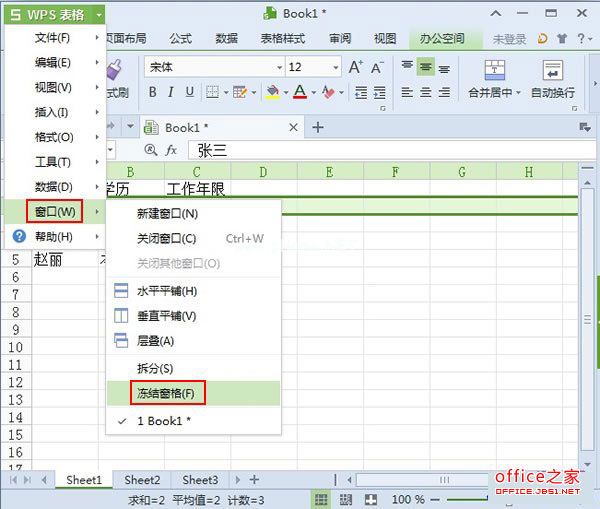
Task: Open the 工具(T) menu
Action: (x=54, y=162)
